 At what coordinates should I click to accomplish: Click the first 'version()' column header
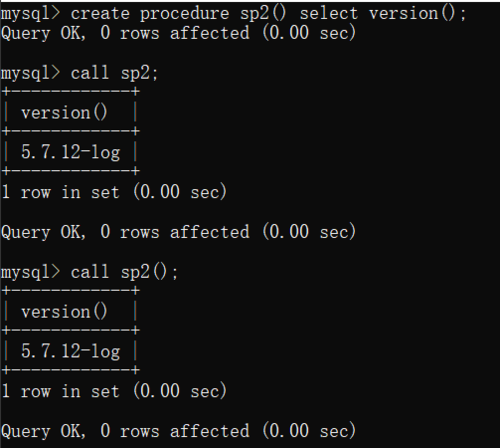click(x=64, y=112)
